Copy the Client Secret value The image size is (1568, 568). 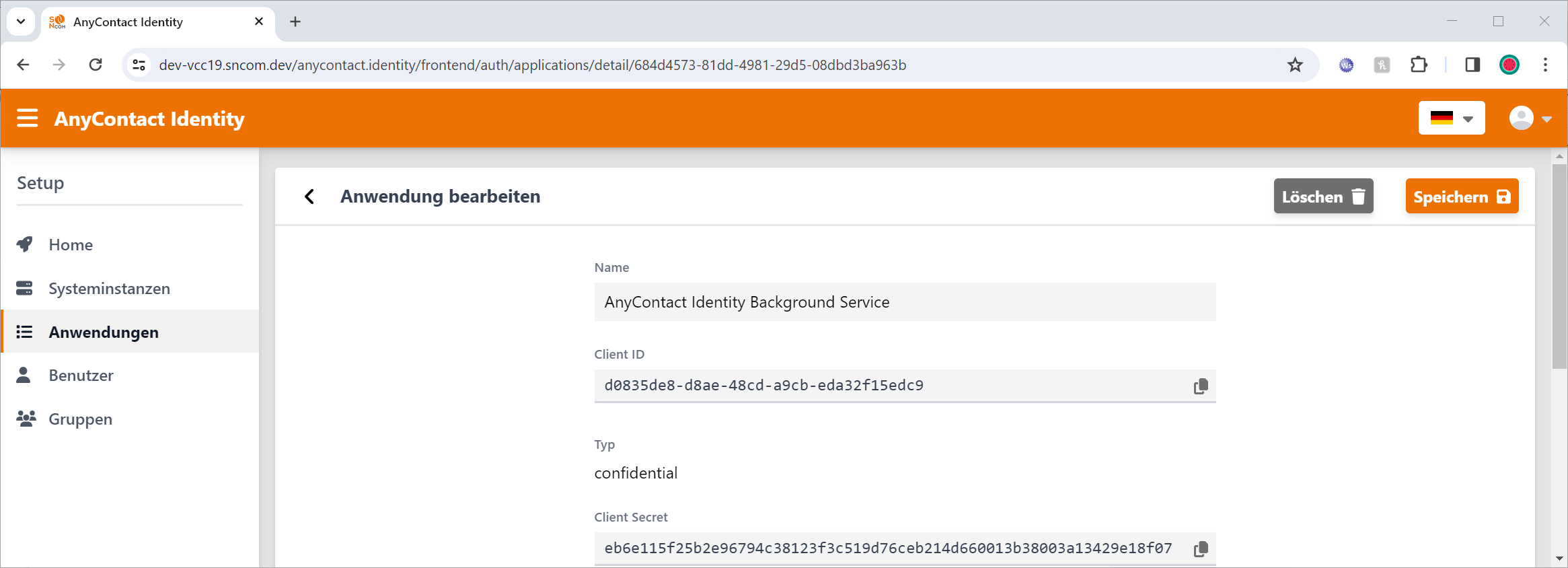1200,549
